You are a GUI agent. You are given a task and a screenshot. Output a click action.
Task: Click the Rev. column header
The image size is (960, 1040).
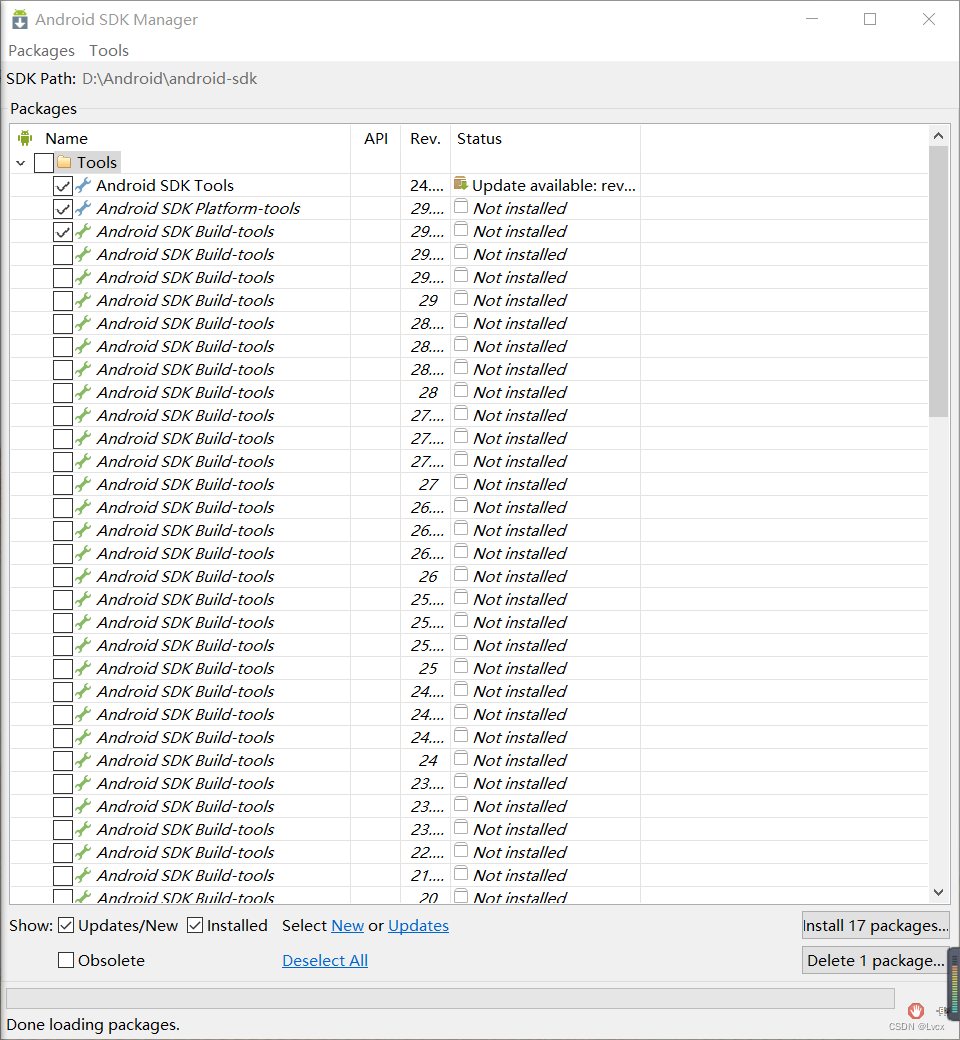(425, 139)
